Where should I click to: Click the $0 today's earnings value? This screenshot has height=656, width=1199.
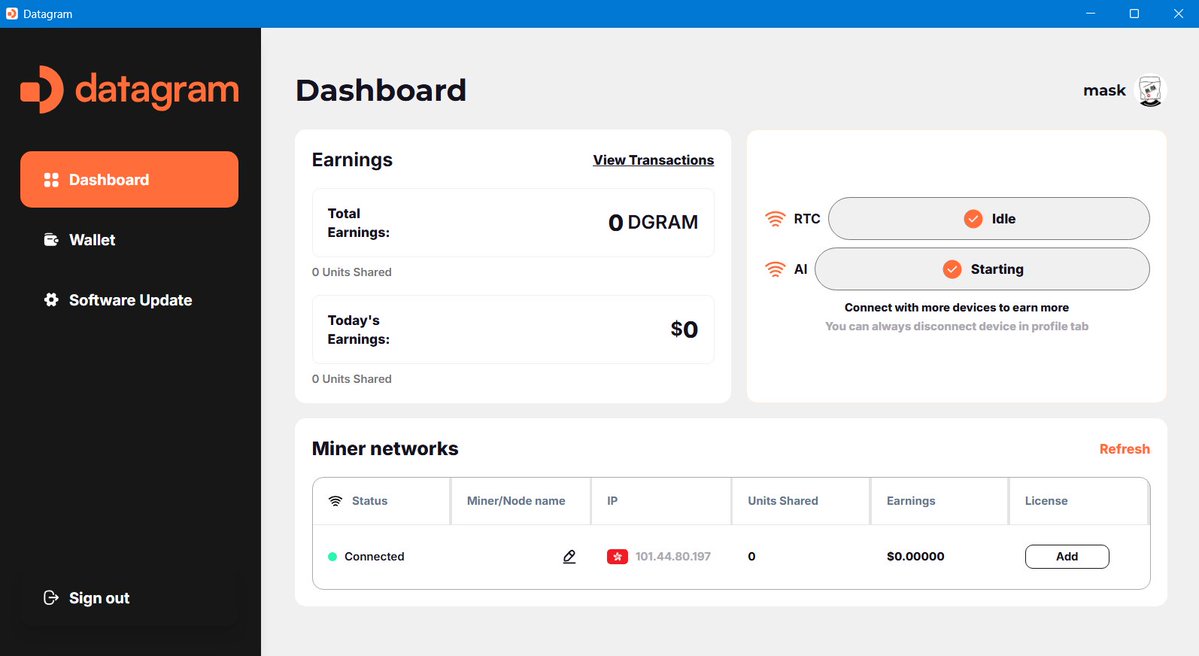(684, 330)
